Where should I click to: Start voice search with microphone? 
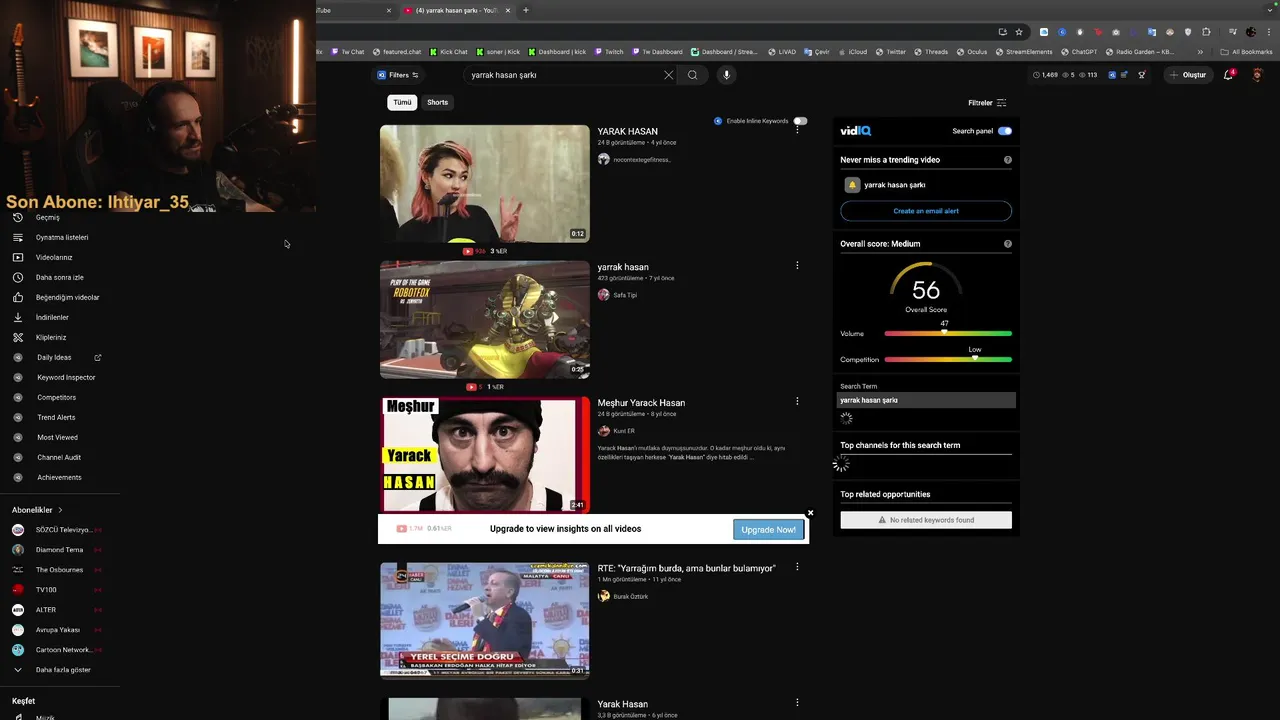(x=727, y=75)
